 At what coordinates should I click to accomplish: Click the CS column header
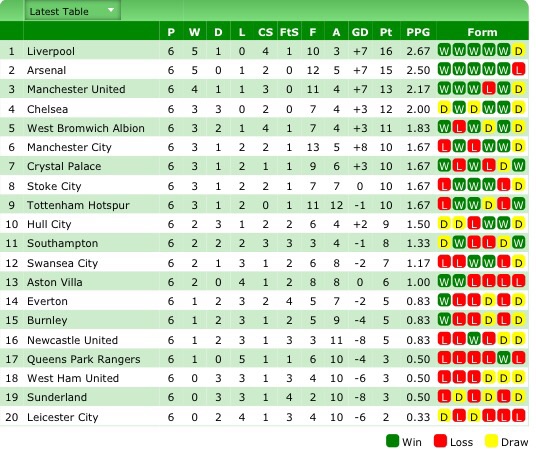(x=265, y=32)
